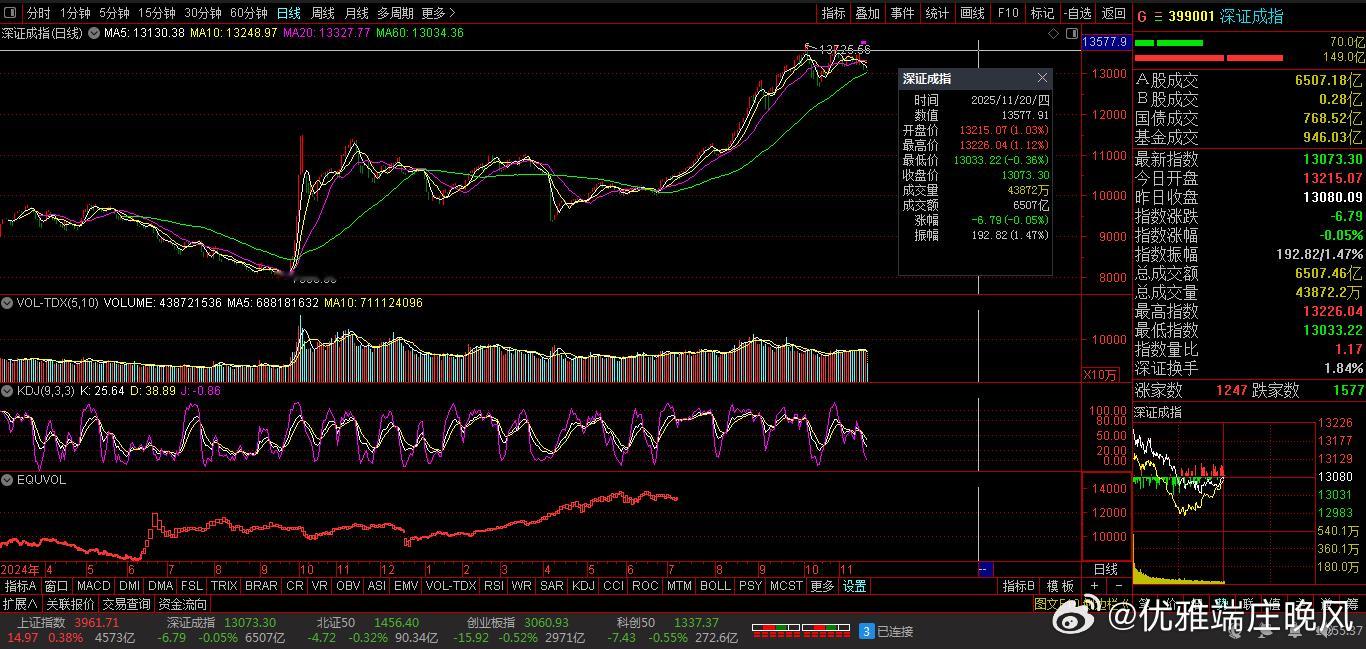Switch indicator to MACD

[x=93, y=586]
